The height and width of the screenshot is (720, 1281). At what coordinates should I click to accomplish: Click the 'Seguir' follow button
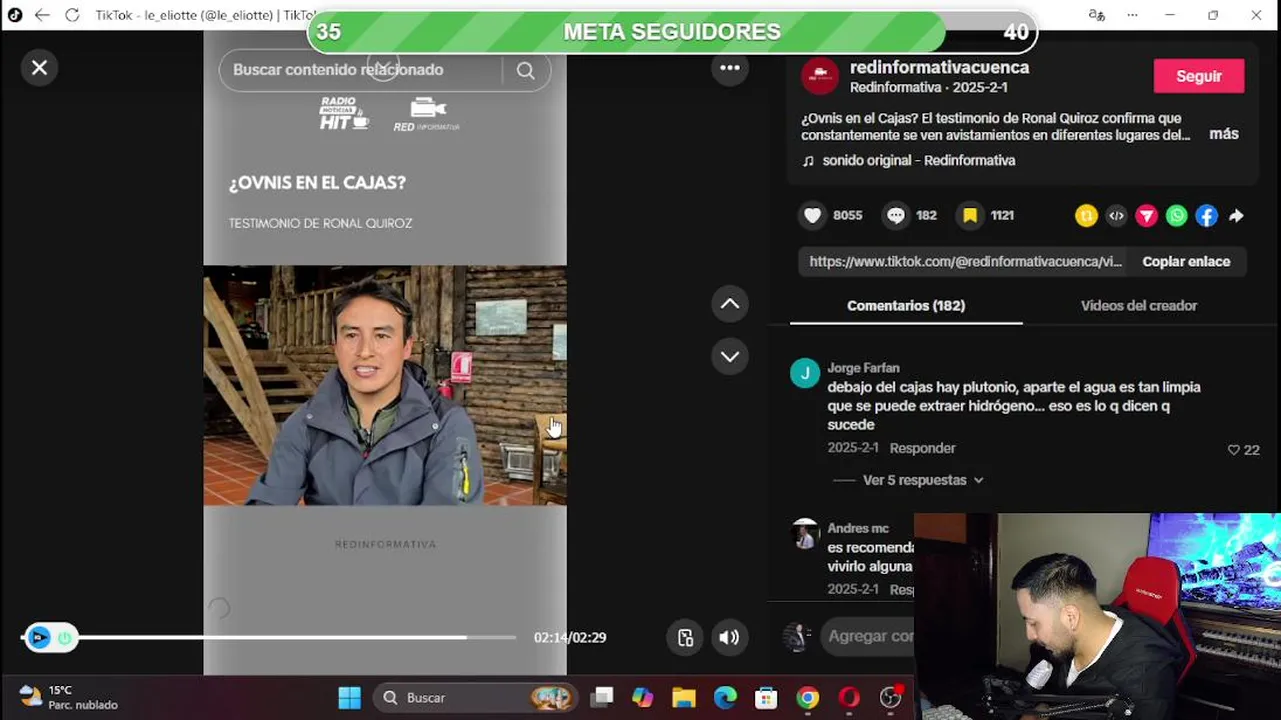click(1198, 76)
